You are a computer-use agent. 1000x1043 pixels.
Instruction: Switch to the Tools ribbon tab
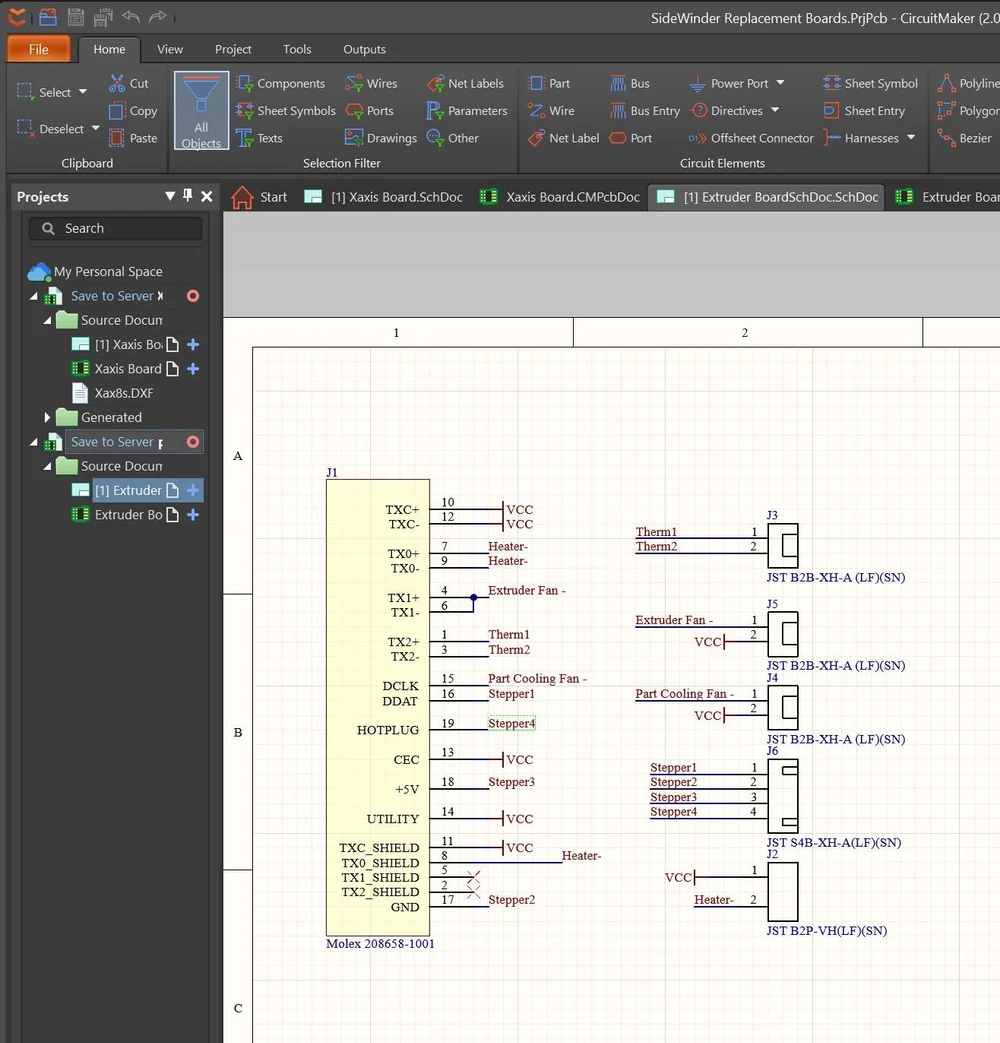[x=297, y=49]
